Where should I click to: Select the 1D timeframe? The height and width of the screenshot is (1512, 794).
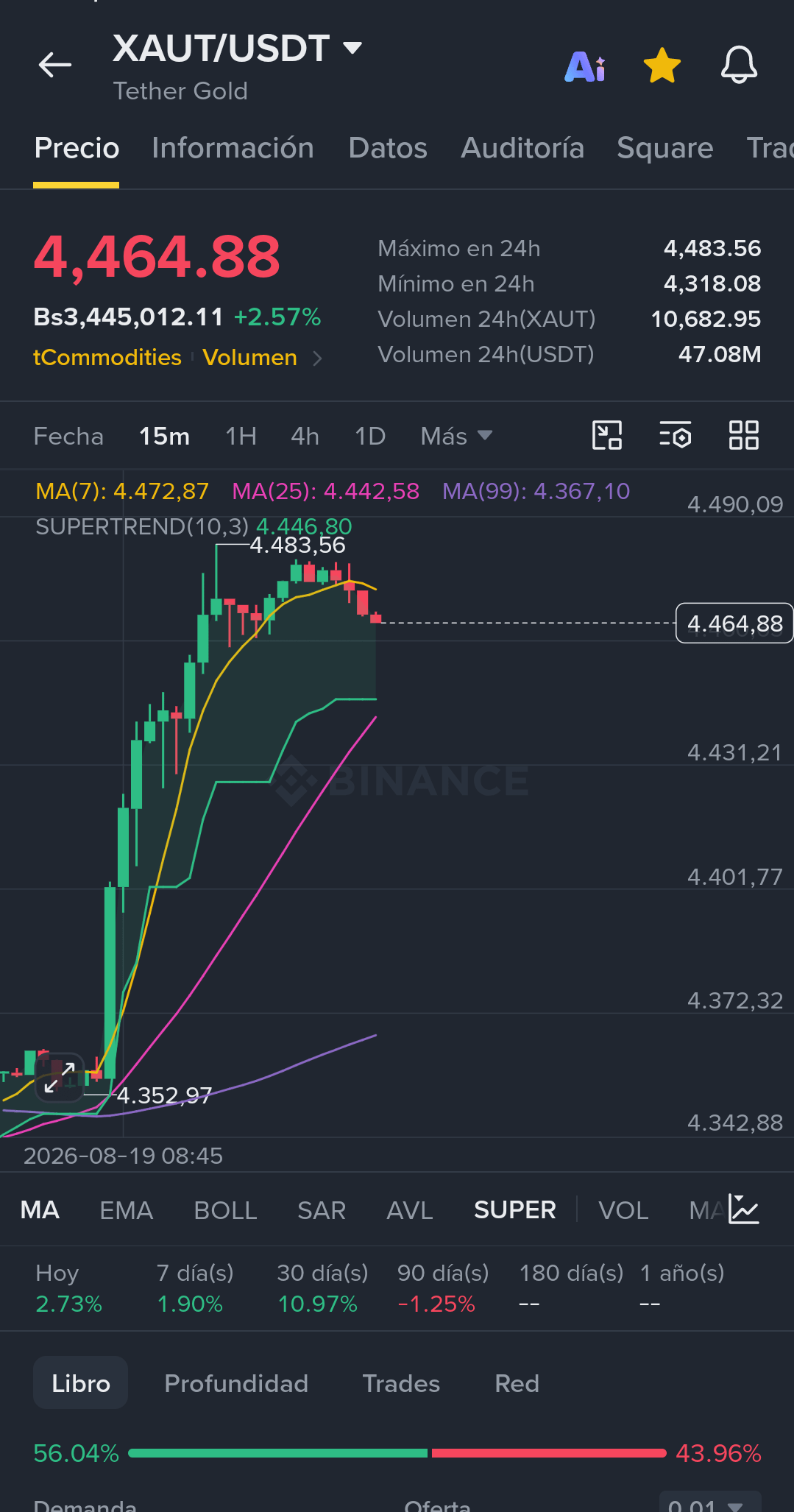tap(370, 437)
